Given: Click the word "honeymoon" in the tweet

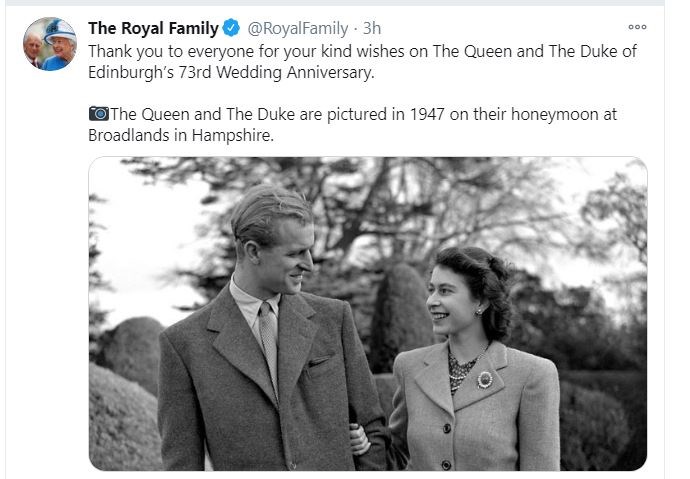Looking at the screenshot, I should coord(520,114).
